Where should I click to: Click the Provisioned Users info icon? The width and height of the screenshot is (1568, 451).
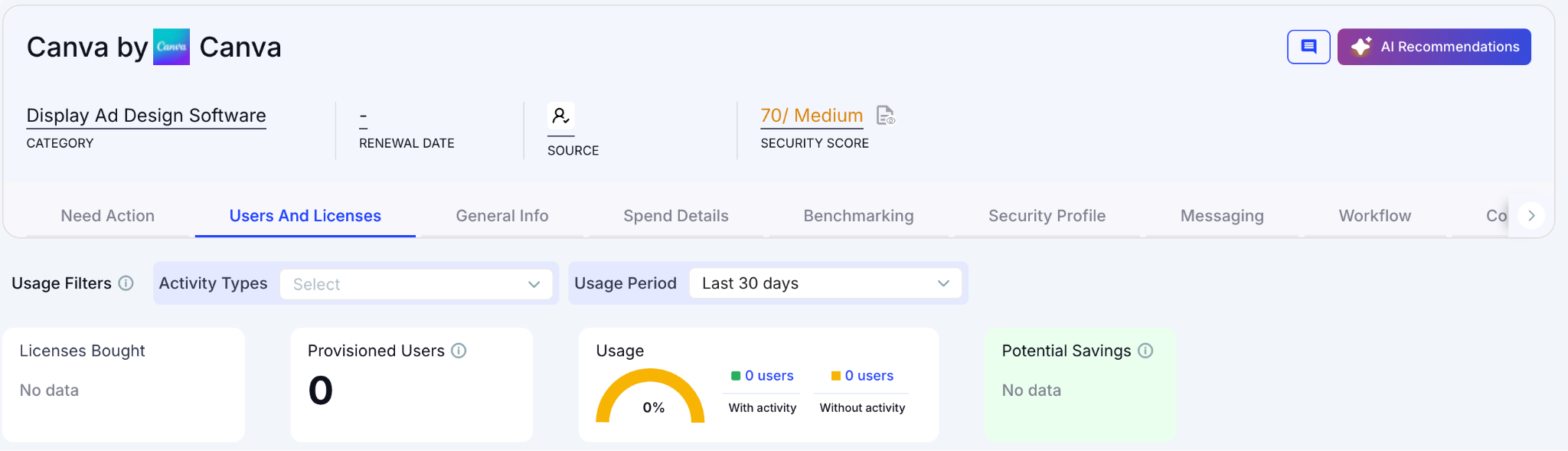459,351
